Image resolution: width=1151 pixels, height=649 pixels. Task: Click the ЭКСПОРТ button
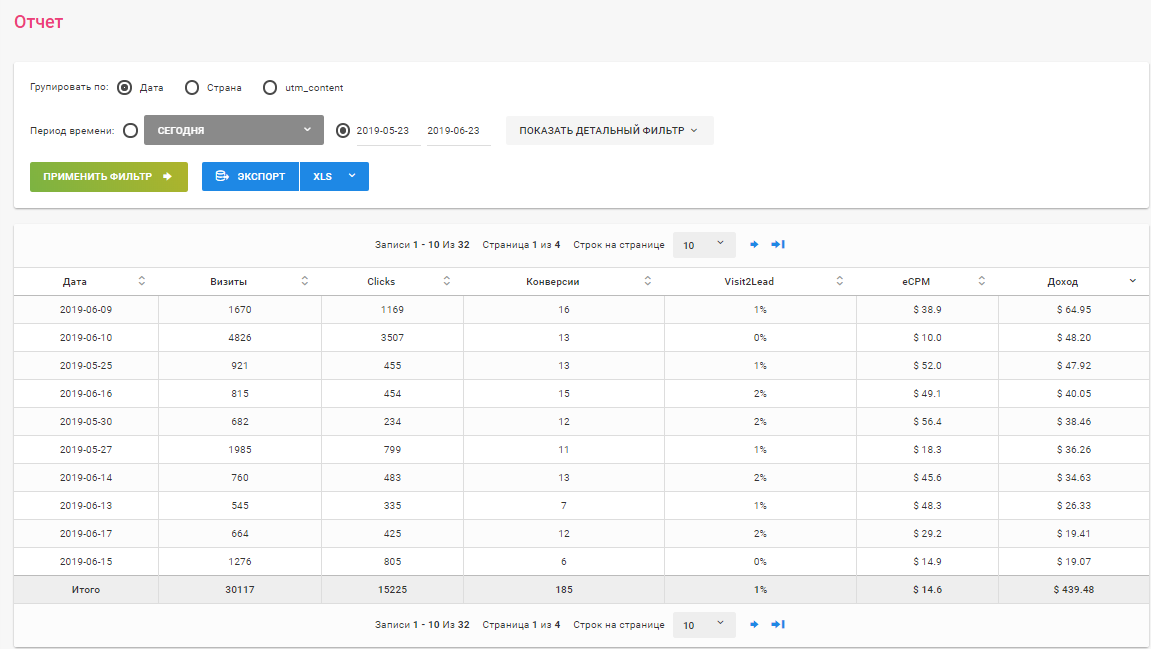[x=250, y=176]
